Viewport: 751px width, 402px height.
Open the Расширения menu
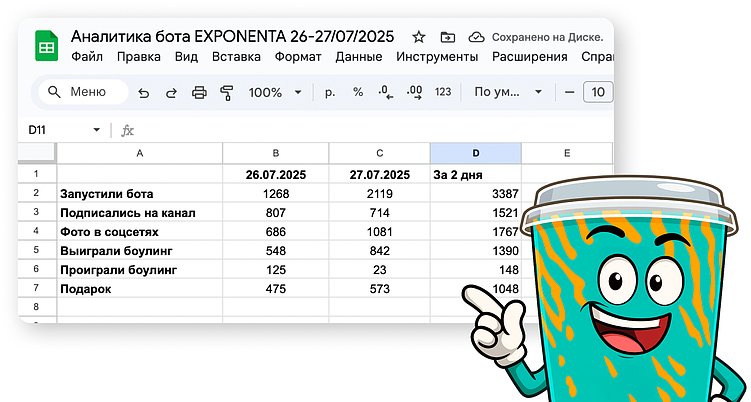coord(530,57)
